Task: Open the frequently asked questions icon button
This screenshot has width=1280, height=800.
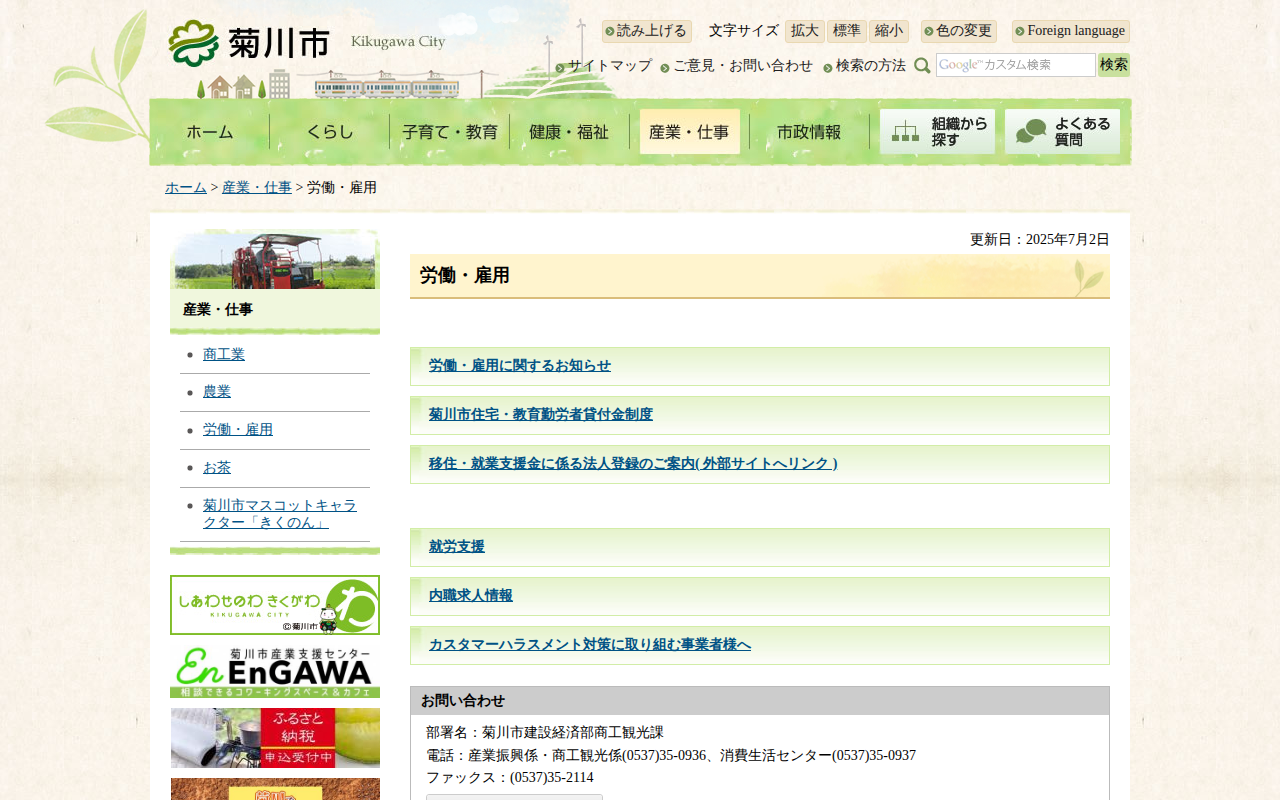Action: (1062, 132)
